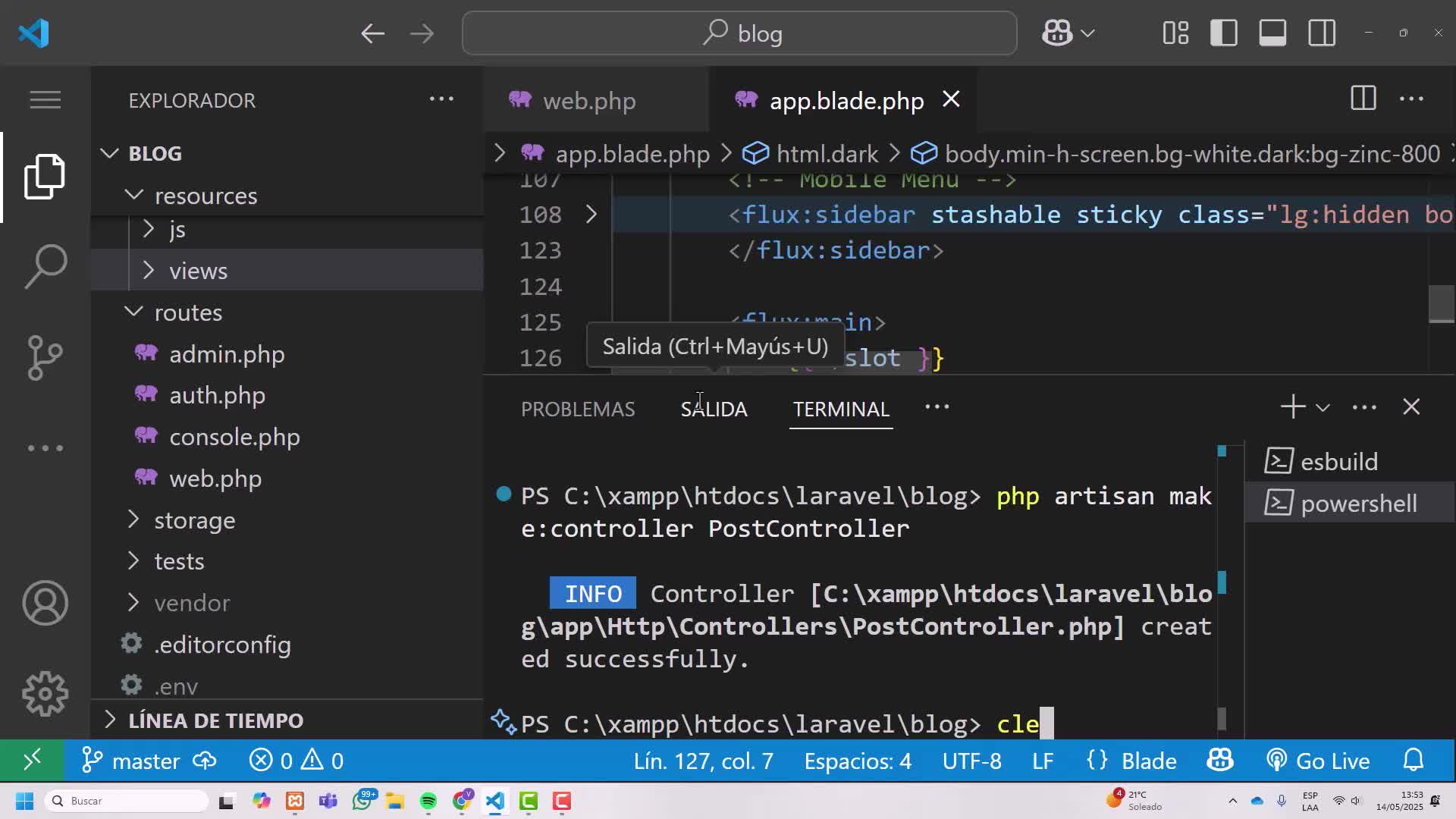Open the new terminal profile dropdown

coord(1323,407)
